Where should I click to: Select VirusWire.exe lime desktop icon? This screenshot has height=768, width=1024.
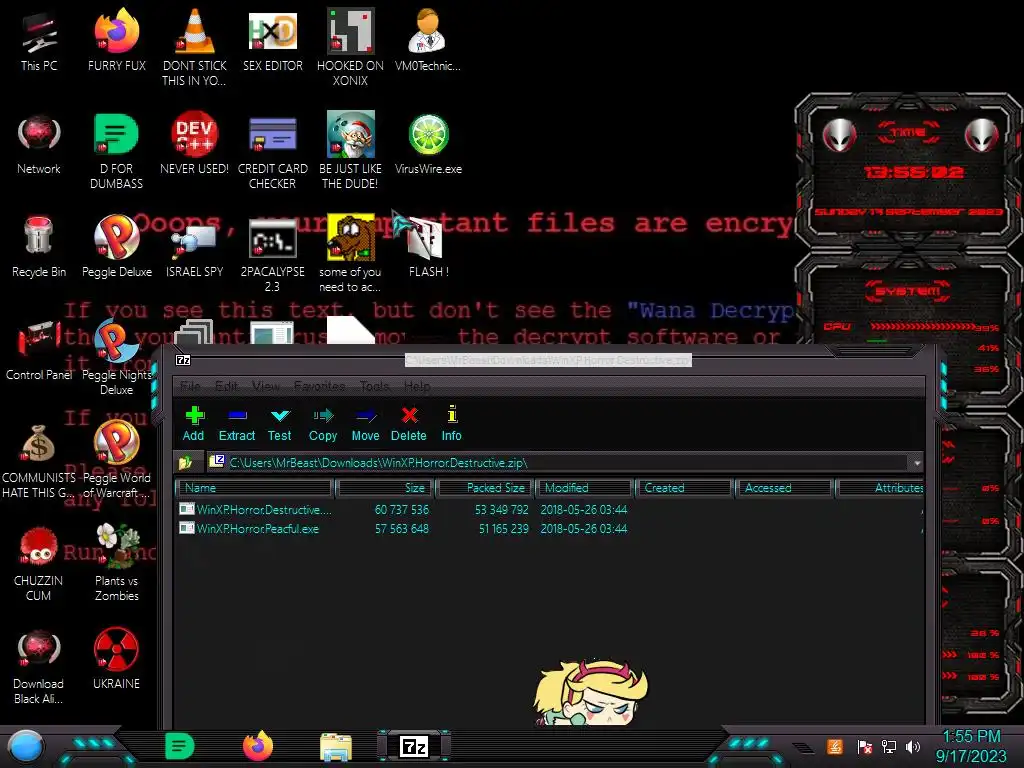[428, 144]
